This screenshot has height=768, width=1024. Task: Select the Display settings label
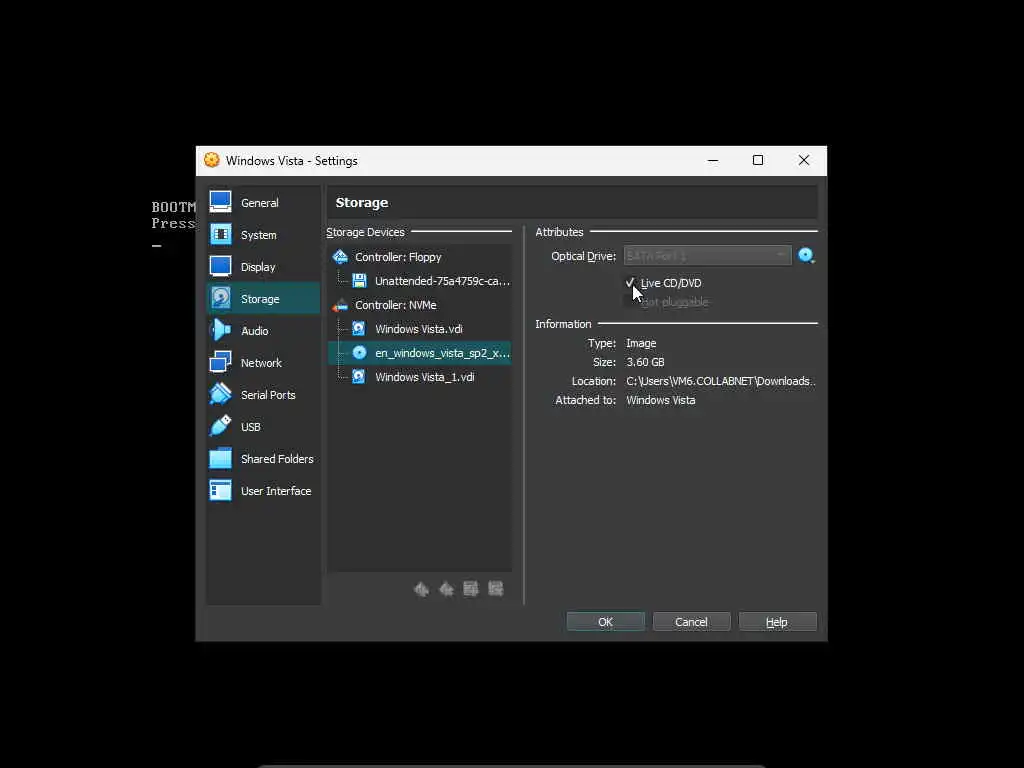(x=258, y=267)
